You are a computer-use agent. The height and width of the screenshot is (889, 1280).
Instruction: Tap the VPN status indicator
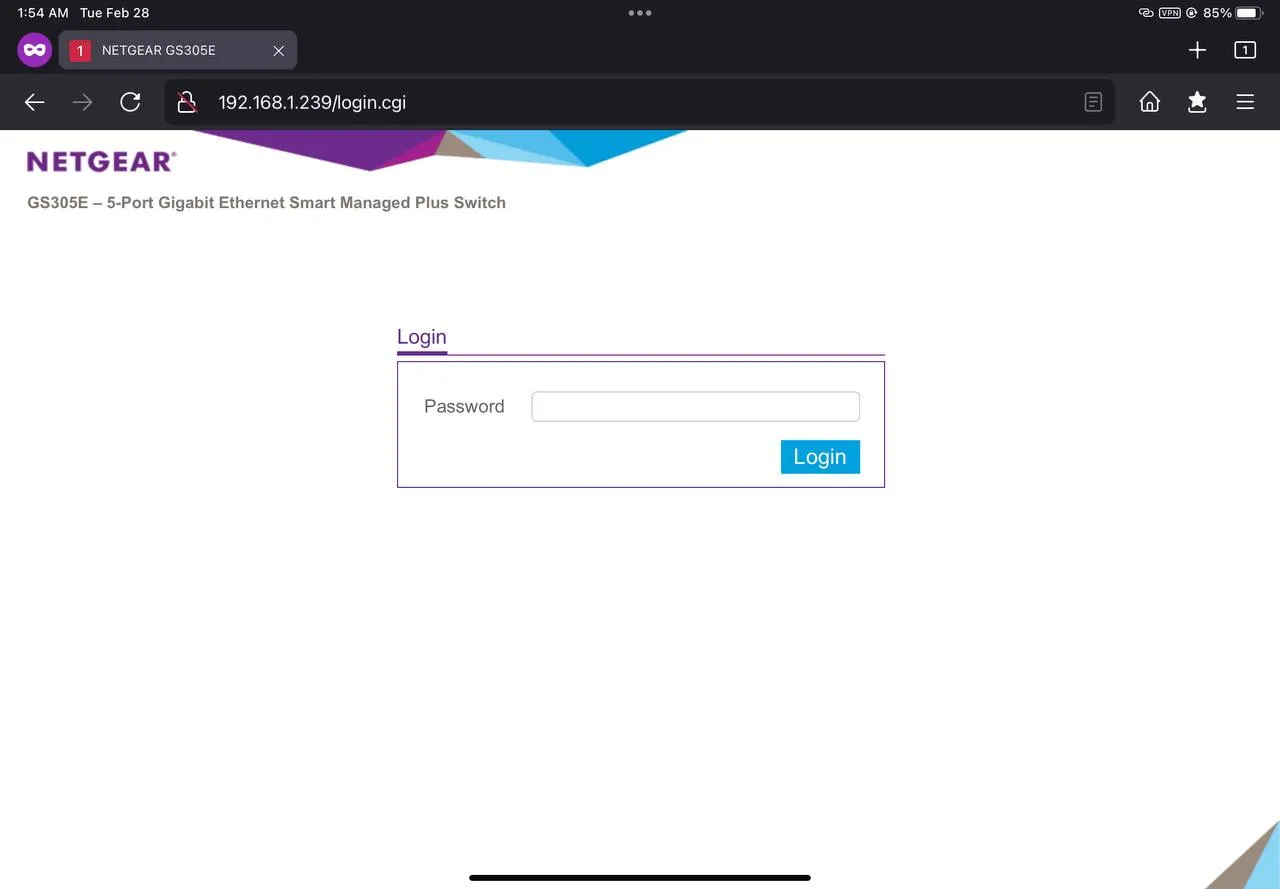pos(1169,13)
